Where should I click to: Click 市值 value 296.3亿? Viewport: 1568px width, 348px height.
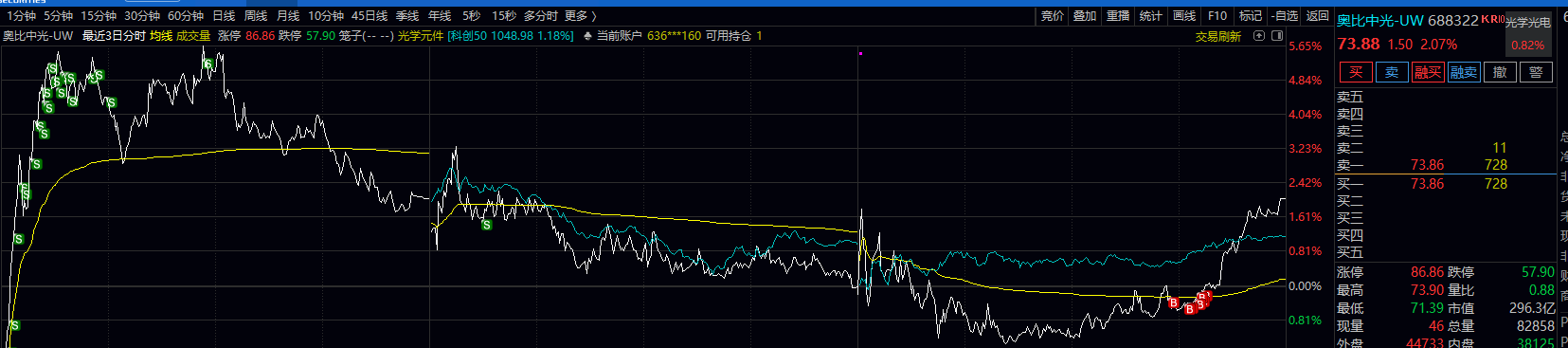1532,308
